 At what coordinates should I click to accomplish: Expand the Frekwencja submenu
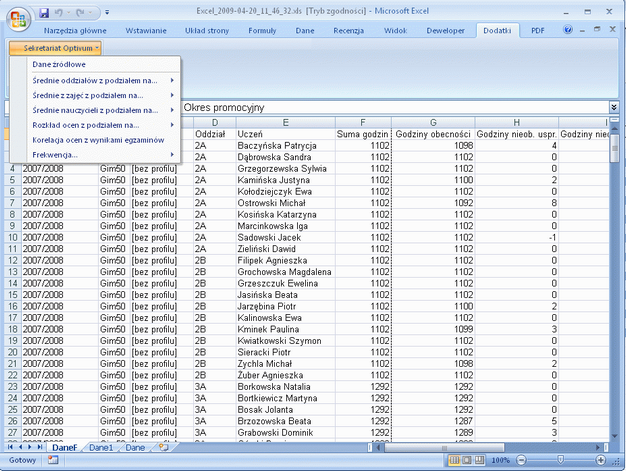tap(95, 155)
